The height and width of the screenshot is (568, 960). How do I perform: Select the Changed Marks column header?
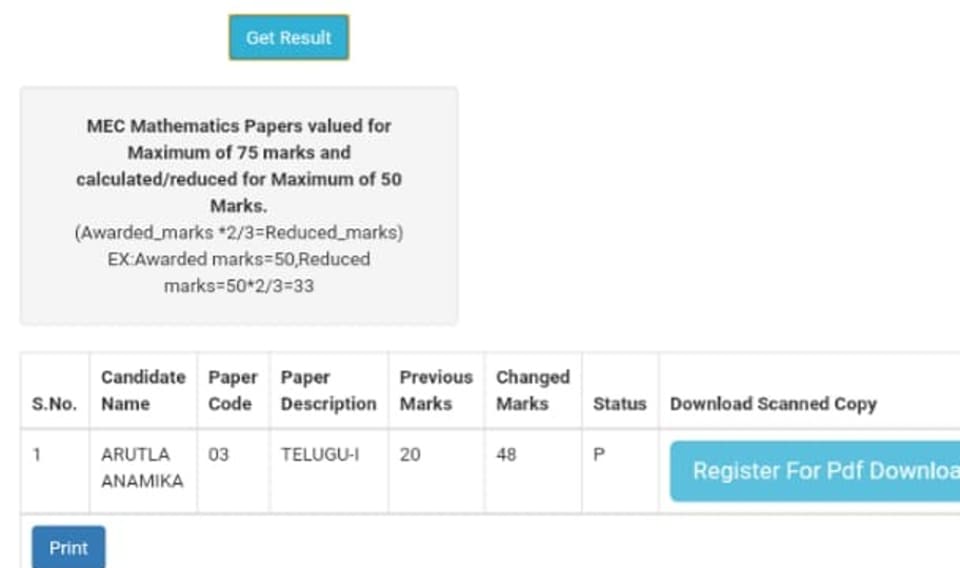click(x=533, y=390)
